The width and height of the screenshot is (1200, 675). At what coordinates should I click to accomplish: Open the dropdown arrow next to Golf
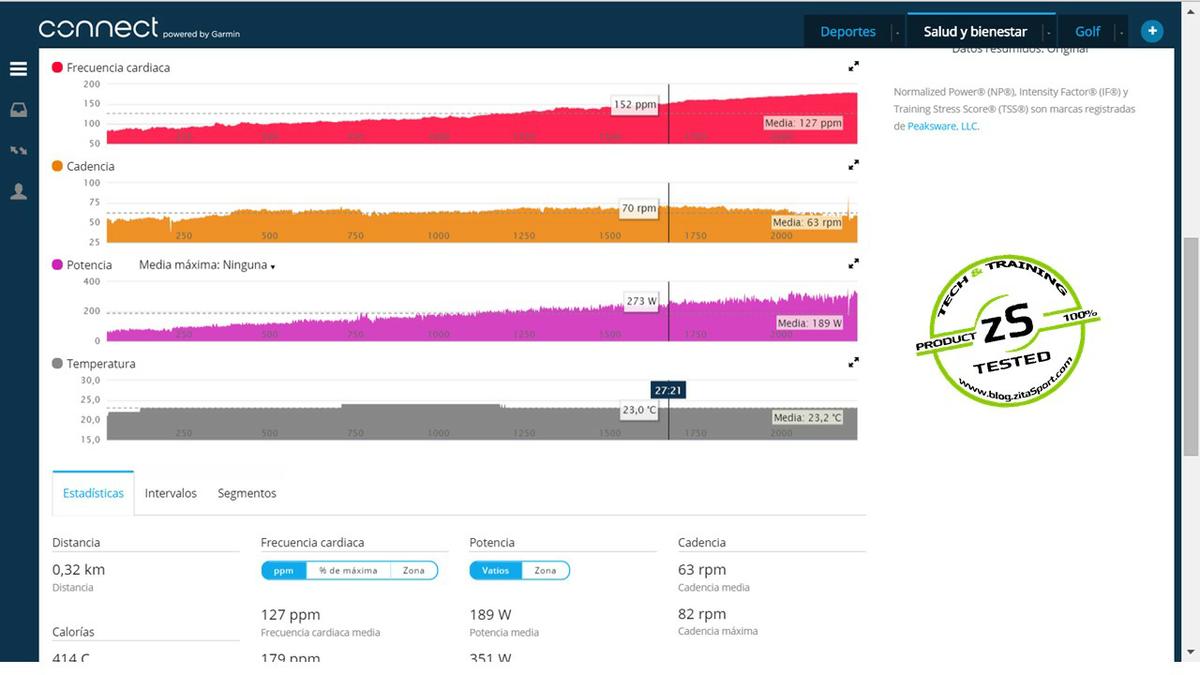[1121, 32]
